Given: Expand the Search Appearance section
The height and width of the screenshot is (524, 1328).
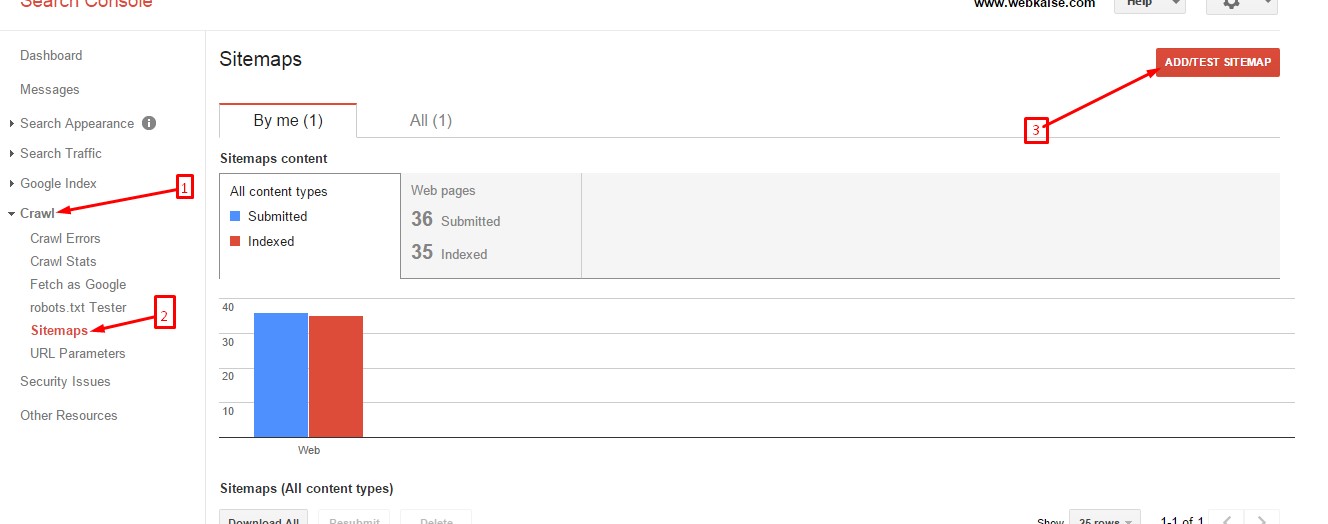Looking at the screenshot, I should tap(11, 124).
